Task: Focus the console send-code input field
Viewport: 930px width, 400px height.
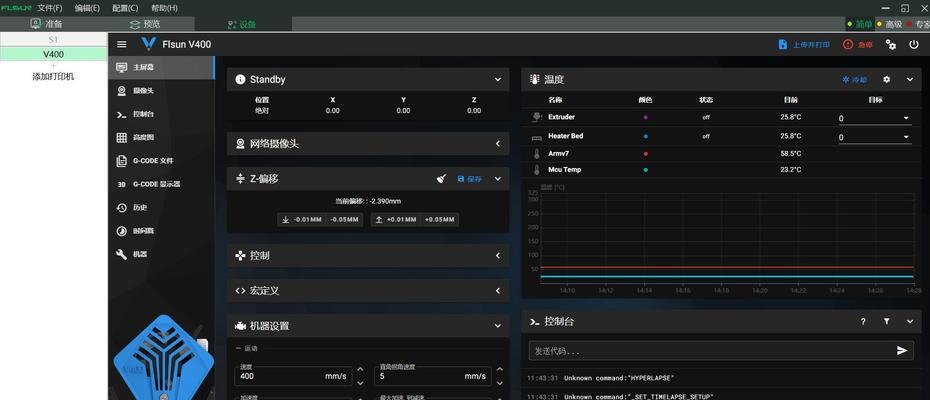Action: pos(712,351)
